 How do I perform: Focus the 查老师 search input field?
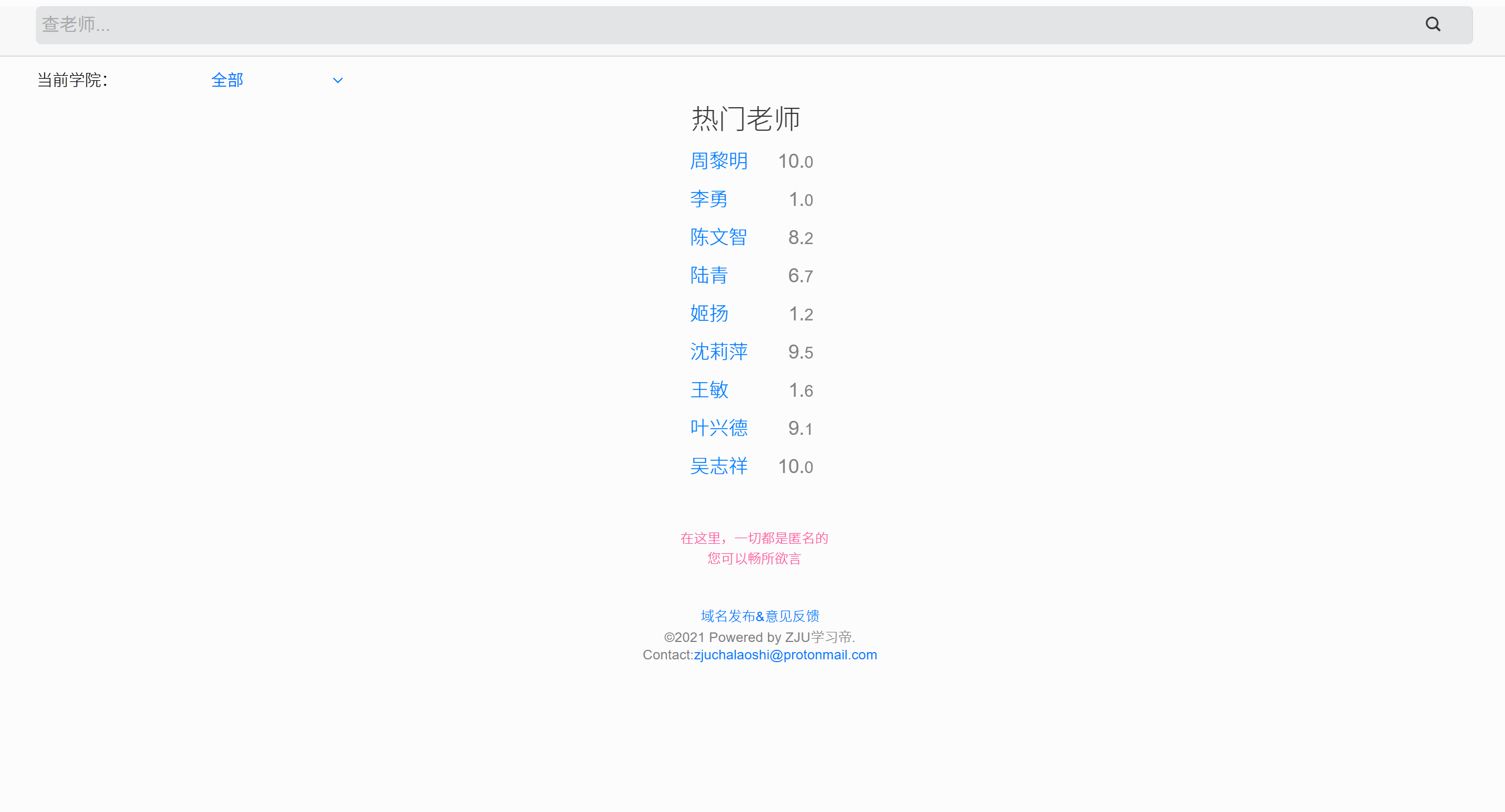(x=701, y=25)
